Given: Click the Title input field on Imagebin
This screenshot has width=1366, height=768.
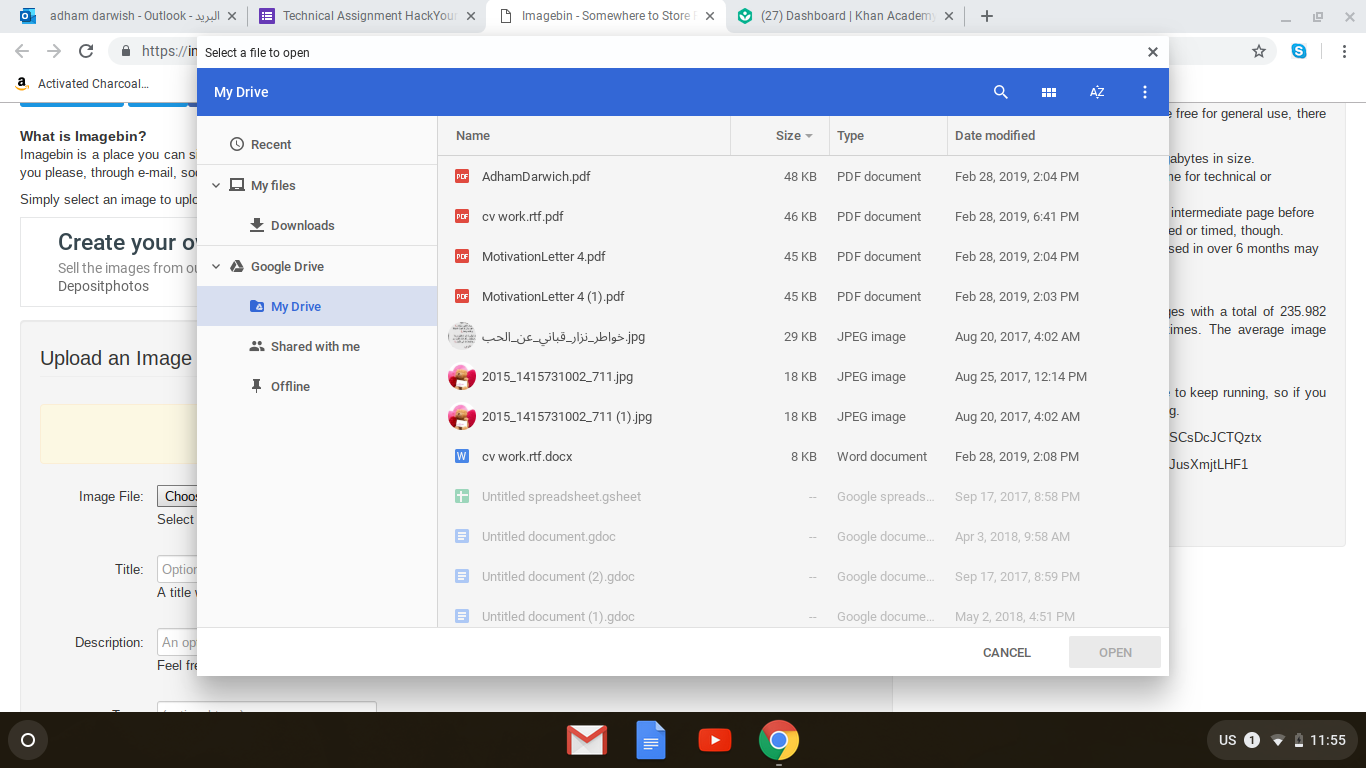Looking at the screenshot, I should point(177,569).
